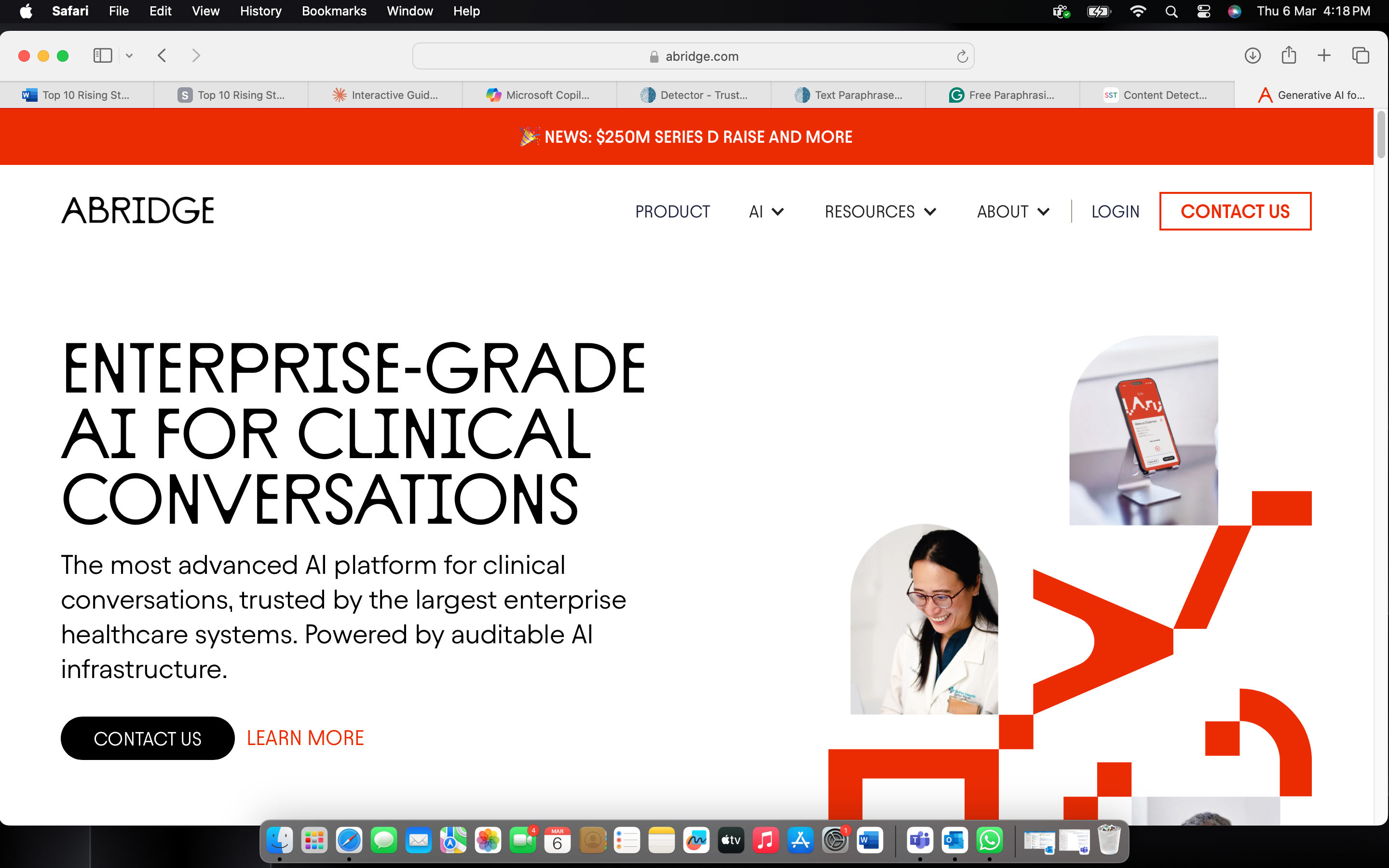Open Launchpad from the Dock
Screen dimensions: 1389x868
314,841
